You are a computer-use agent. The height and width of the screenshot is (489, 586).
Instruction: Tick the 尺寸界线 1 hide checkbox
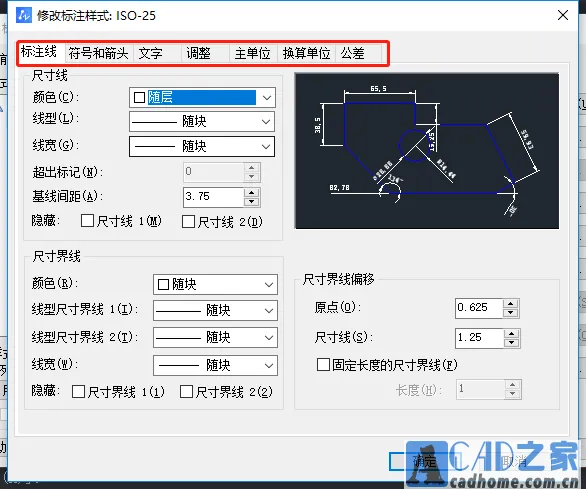pyautogui.click(x=78, y=391)
